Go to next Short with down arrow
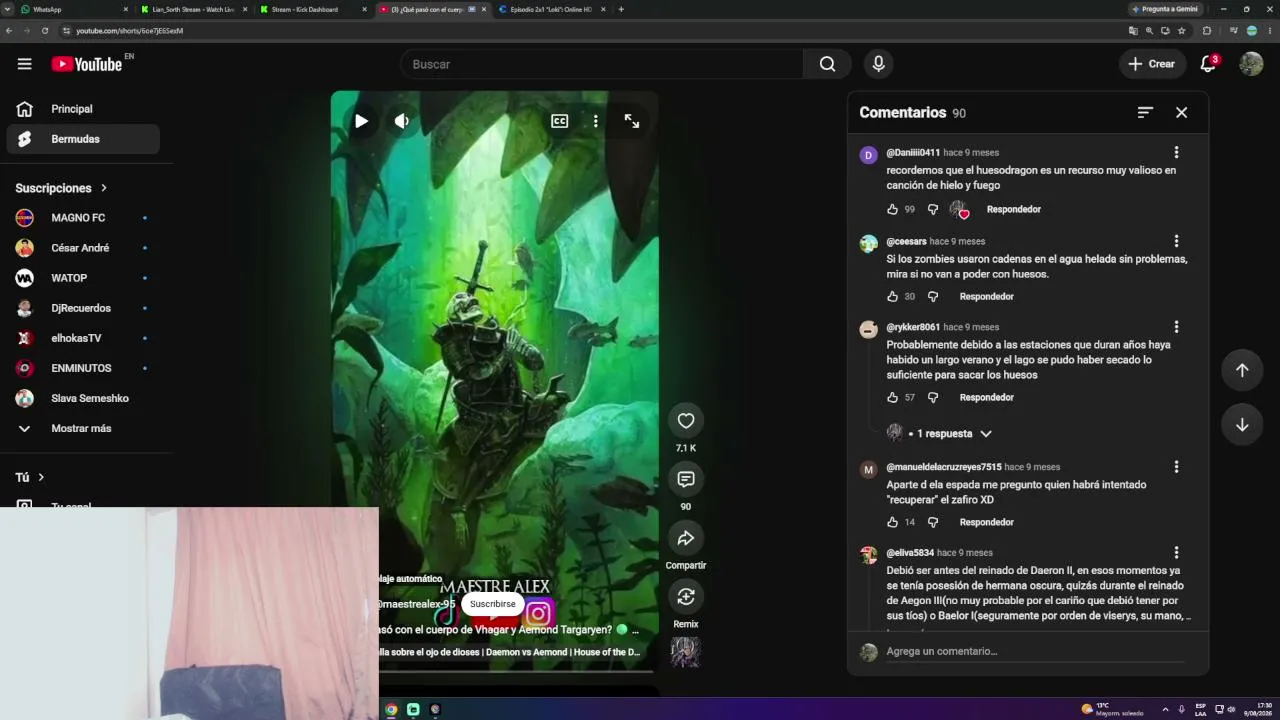The image size is (1280, 720). tap(1242, 424)
